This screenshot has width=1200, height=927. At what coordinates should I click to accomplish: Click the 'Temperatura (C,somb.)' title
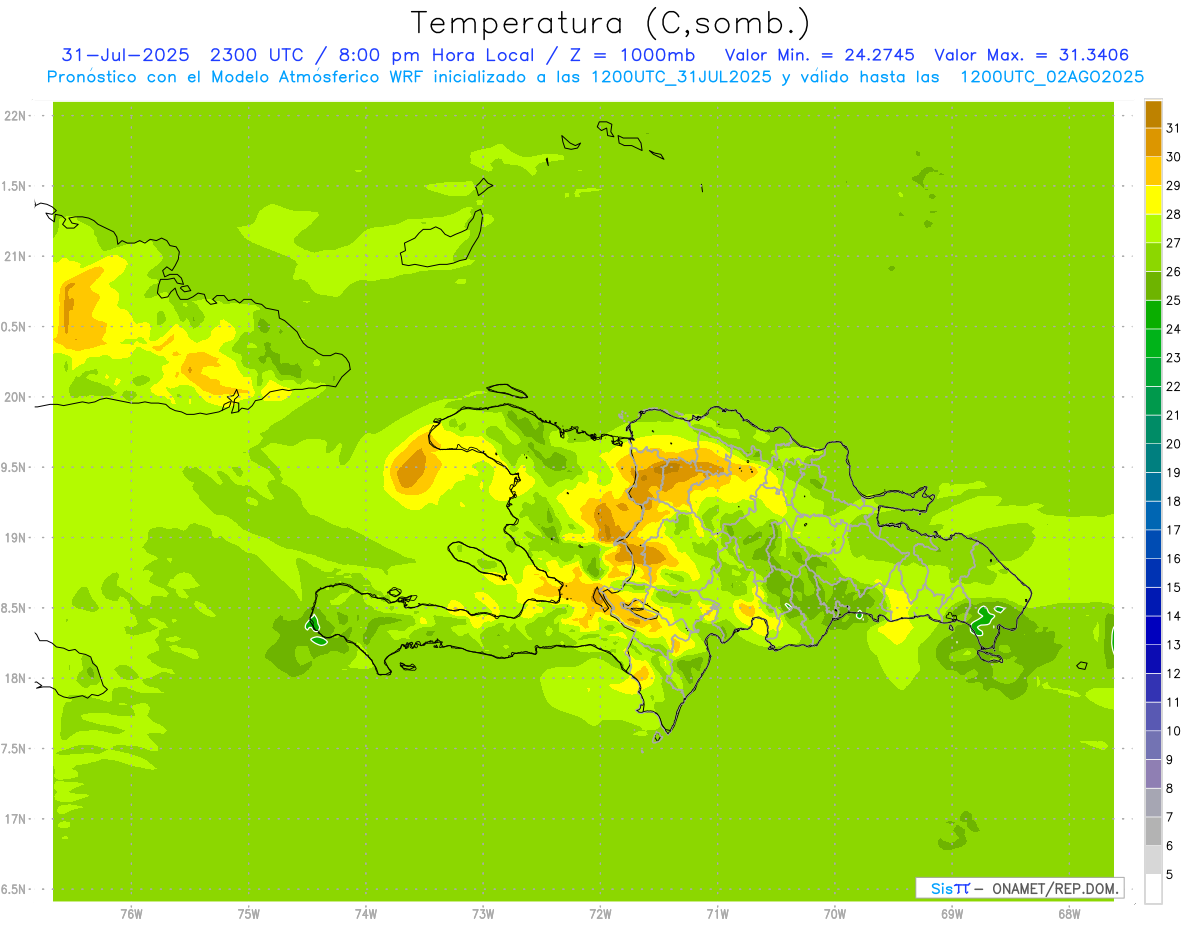(610, 23)
